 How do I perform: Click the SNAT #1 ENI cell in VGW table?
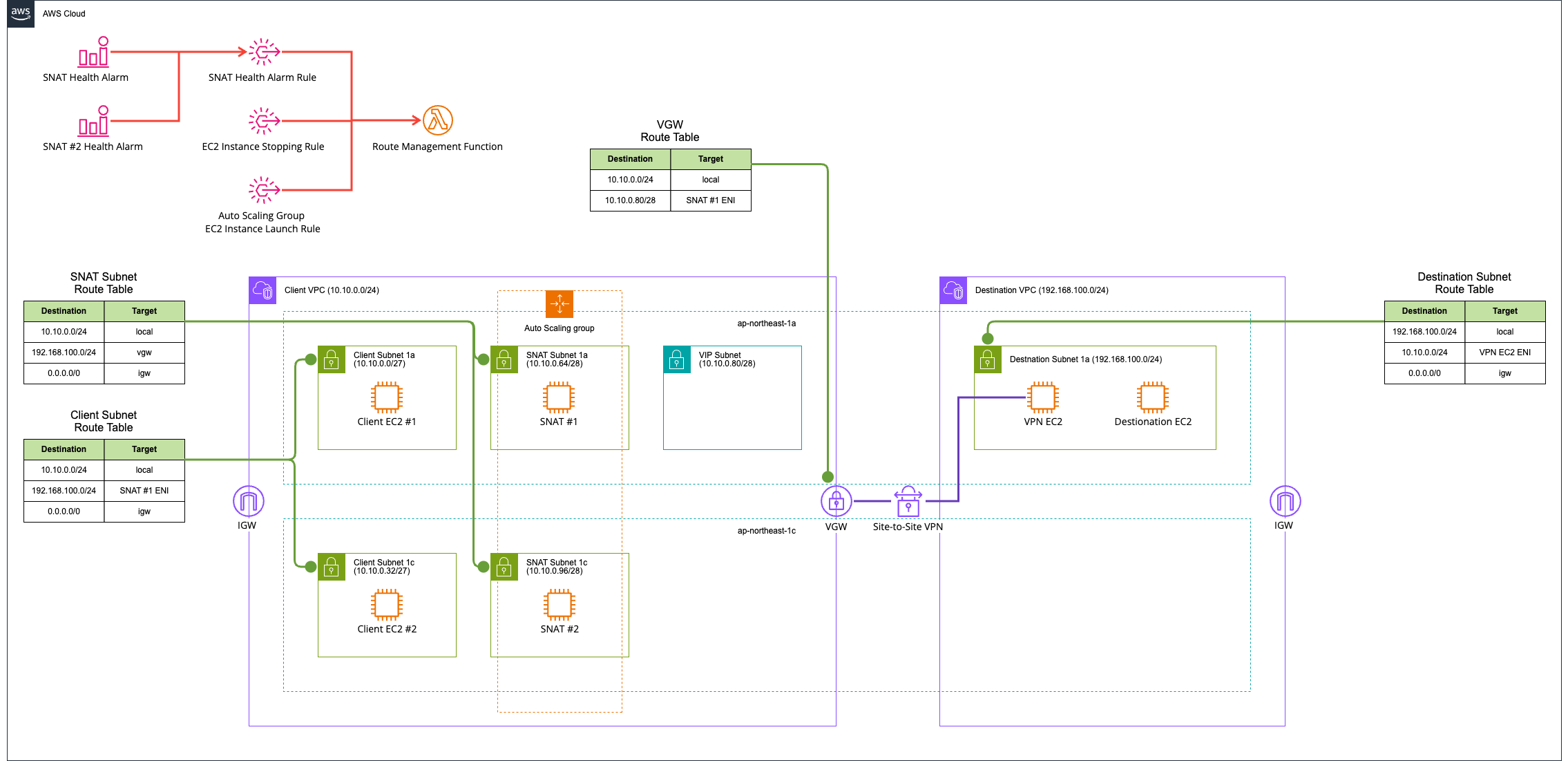pos(711,200)
